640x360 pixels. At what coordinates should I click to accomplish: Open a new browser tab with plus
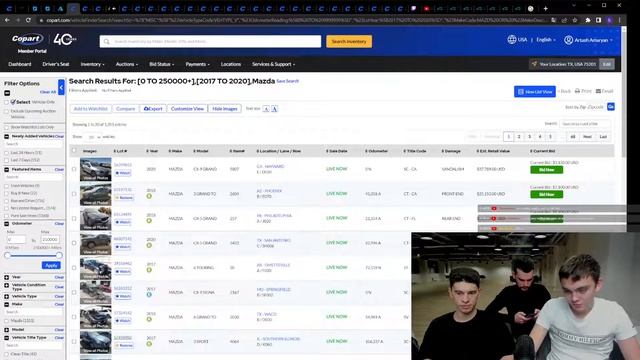tap(545, 8)
